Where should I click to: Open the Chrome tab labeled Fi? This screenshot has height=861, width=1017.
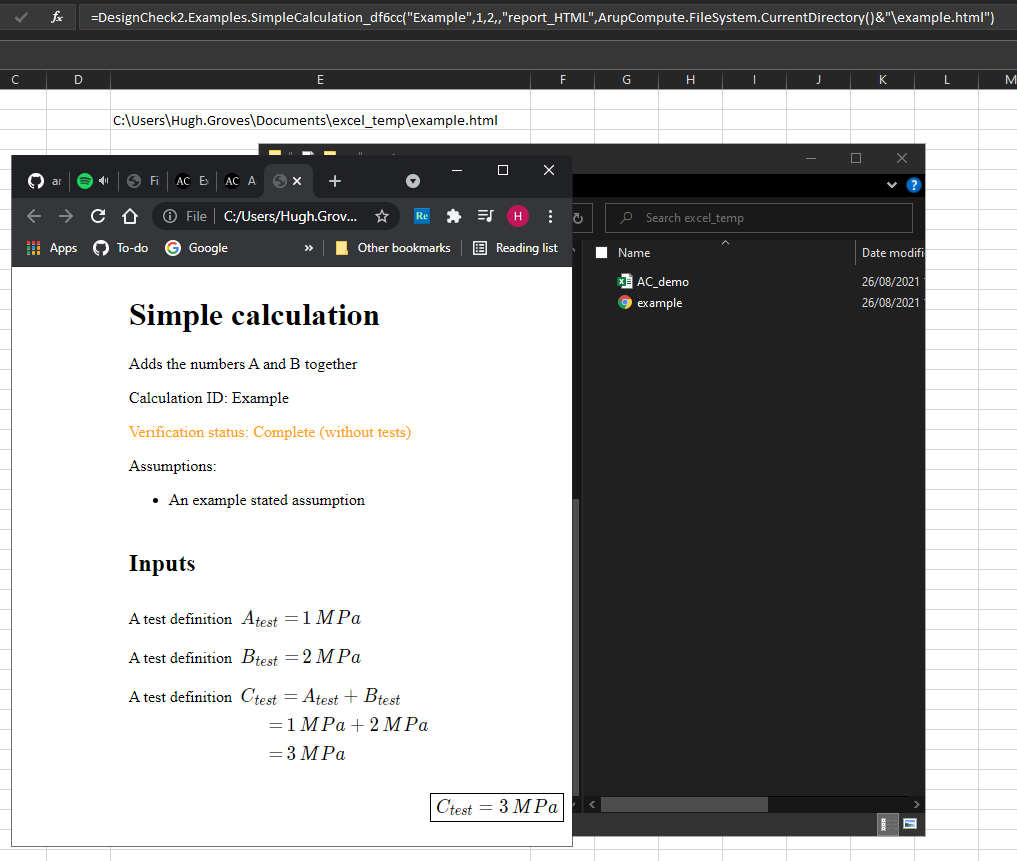tap(143, 181)
